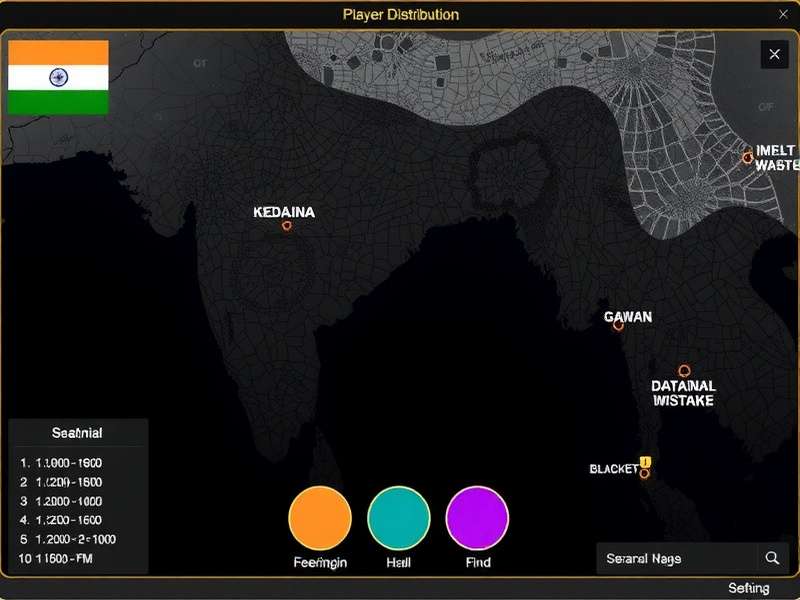Click the KEDAINA map marker

[287, 225]
